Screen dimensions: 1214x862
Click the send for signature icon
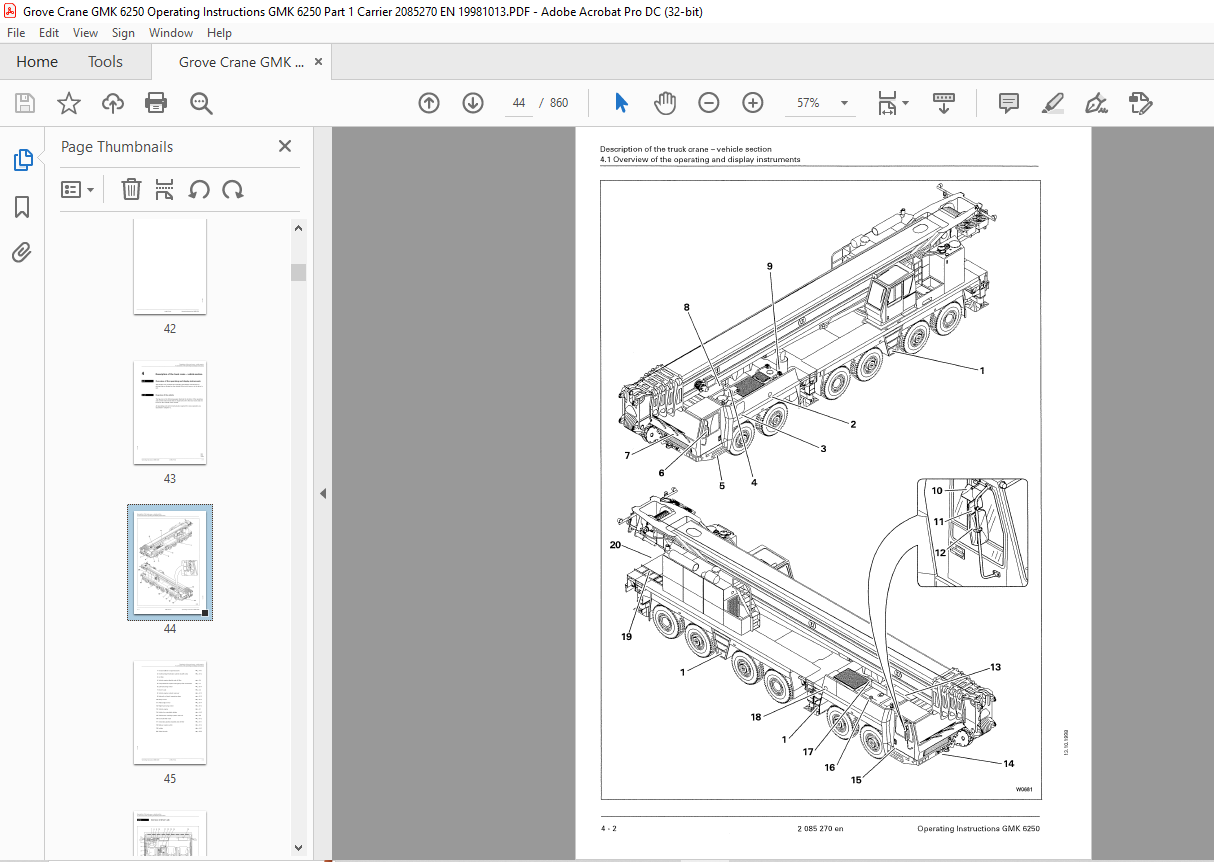[1141, 103]
